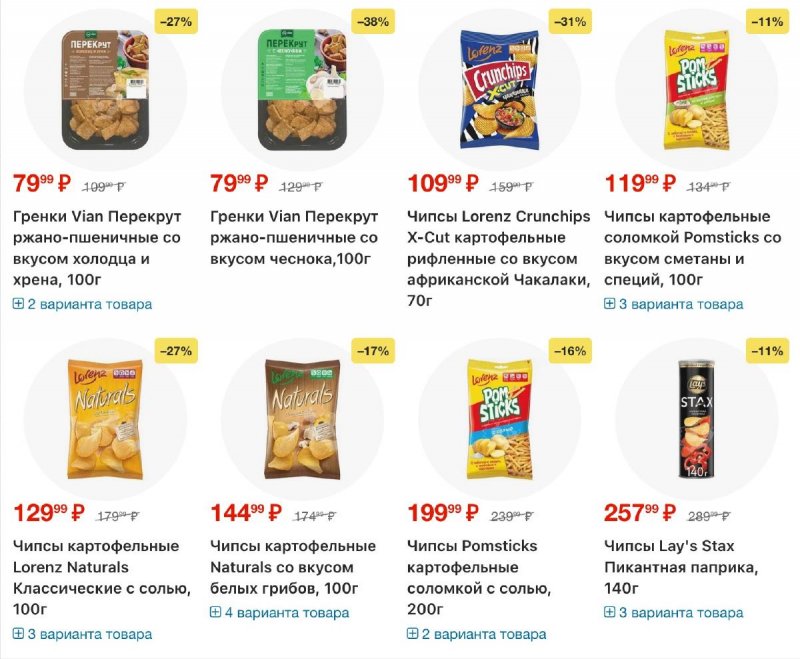Click plus icon under Naturals белых грибов

pyautogui.click(x=216, y=612)
